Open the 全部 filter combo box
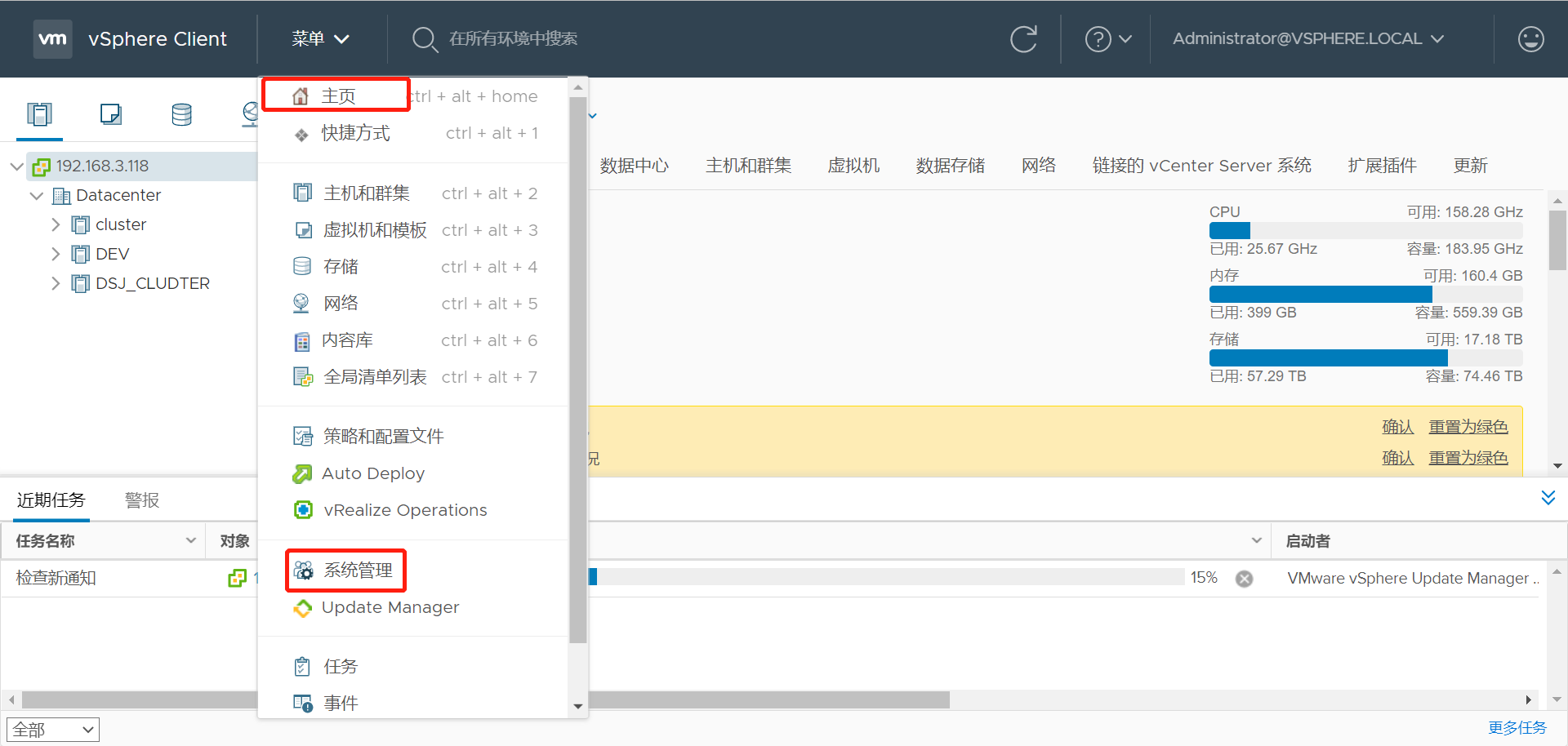This screenshot has height=746, width=1568. [53, 730]
